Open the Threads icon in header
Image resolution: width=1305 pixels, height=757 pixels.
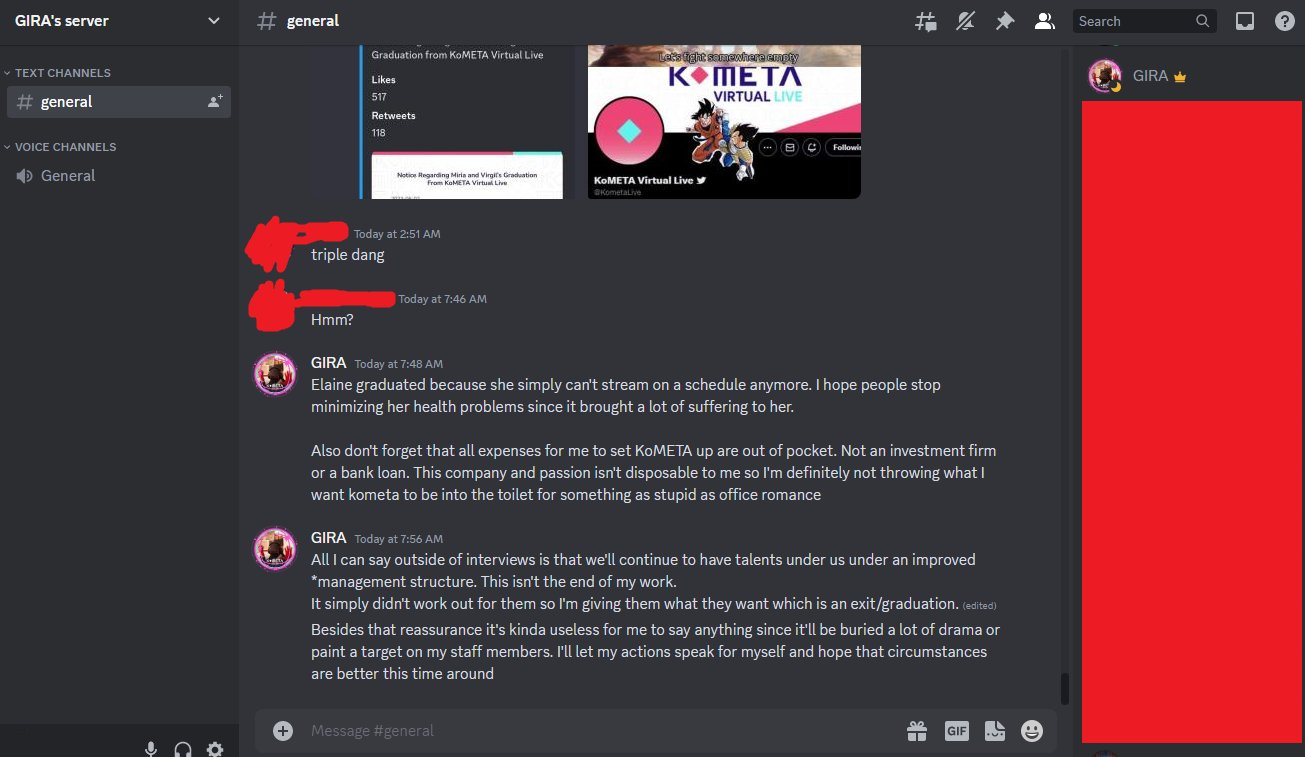(926, 21)
